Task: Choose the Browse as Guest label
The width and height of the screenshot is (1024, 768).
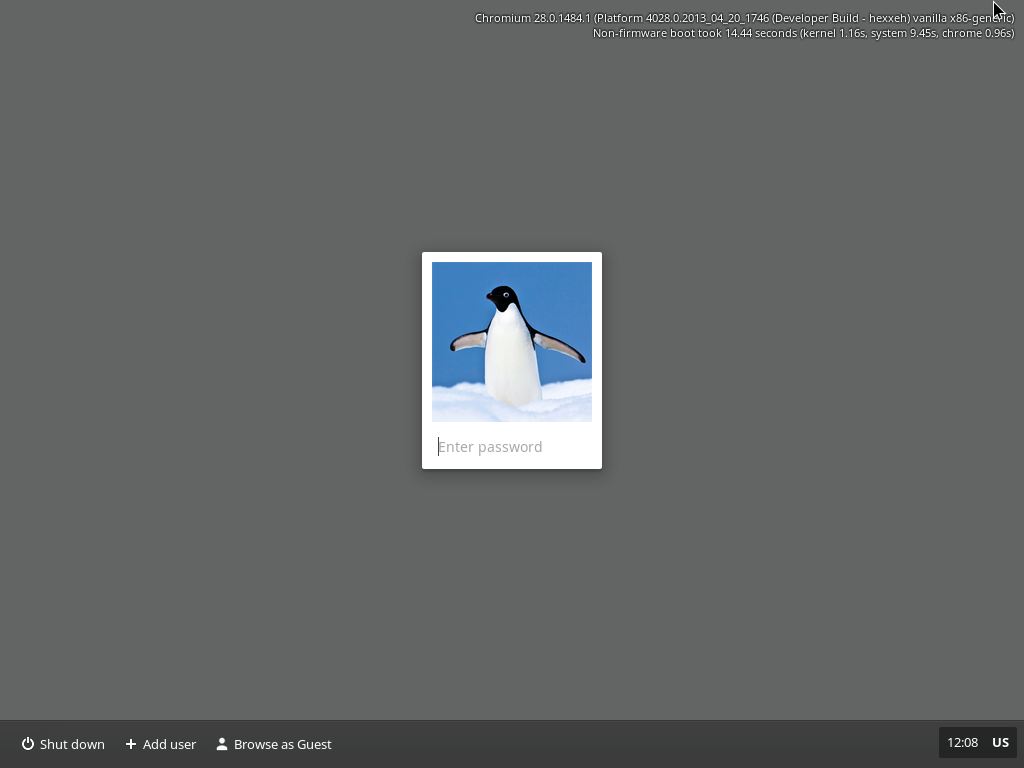Action: click(282, 744)
